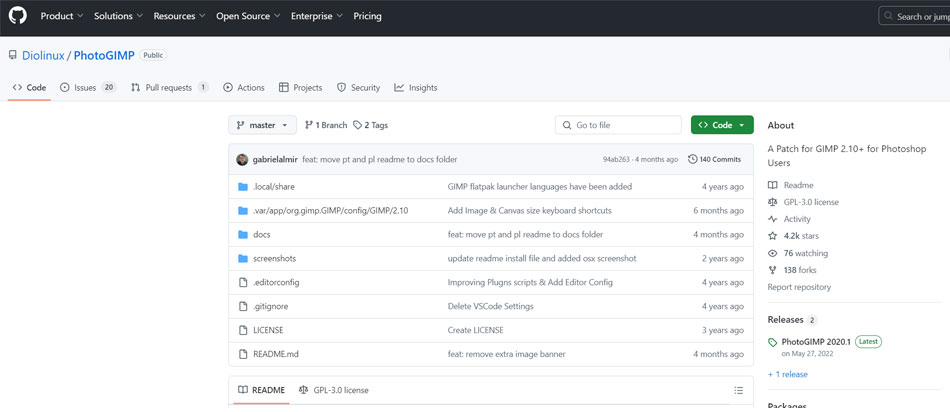Click the Report repository link
Screen dimensions: 950x412
[799, 287]
